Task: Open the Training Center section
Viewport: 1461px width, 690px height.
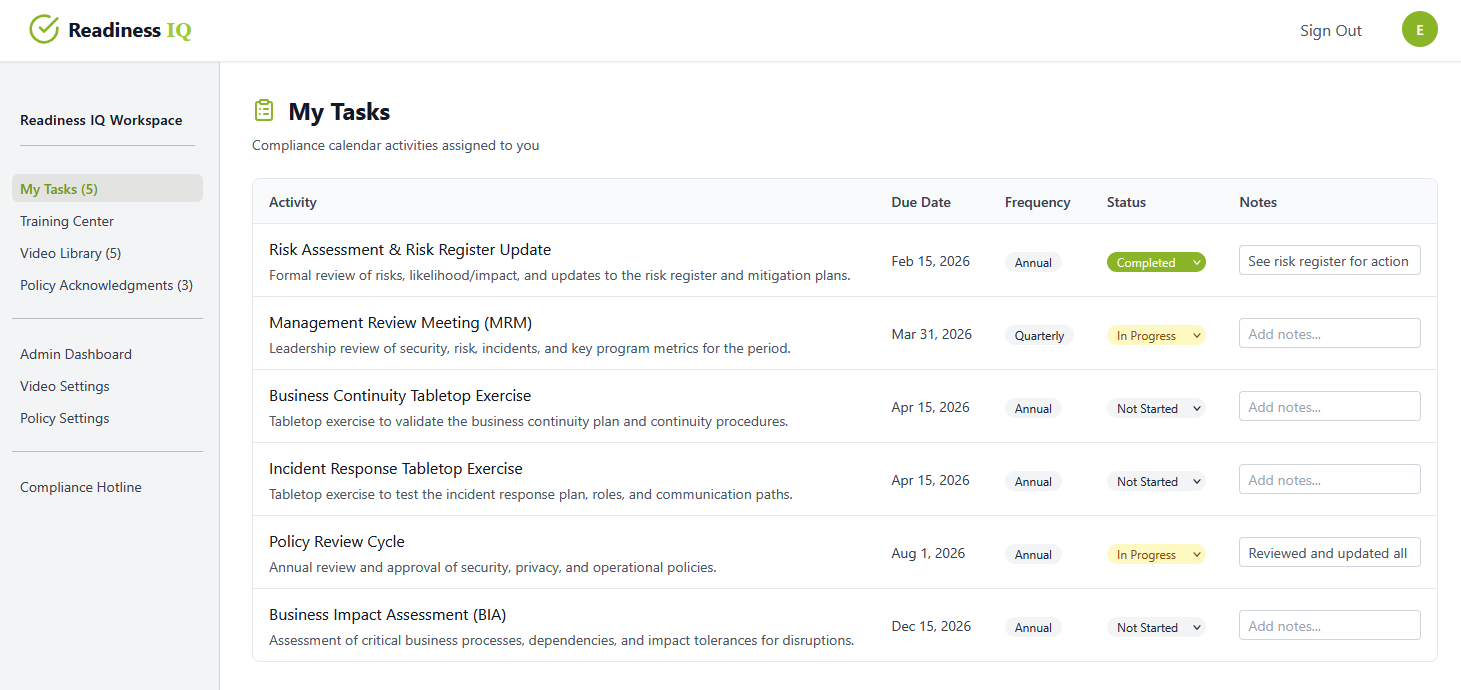Action: (66, 220)
